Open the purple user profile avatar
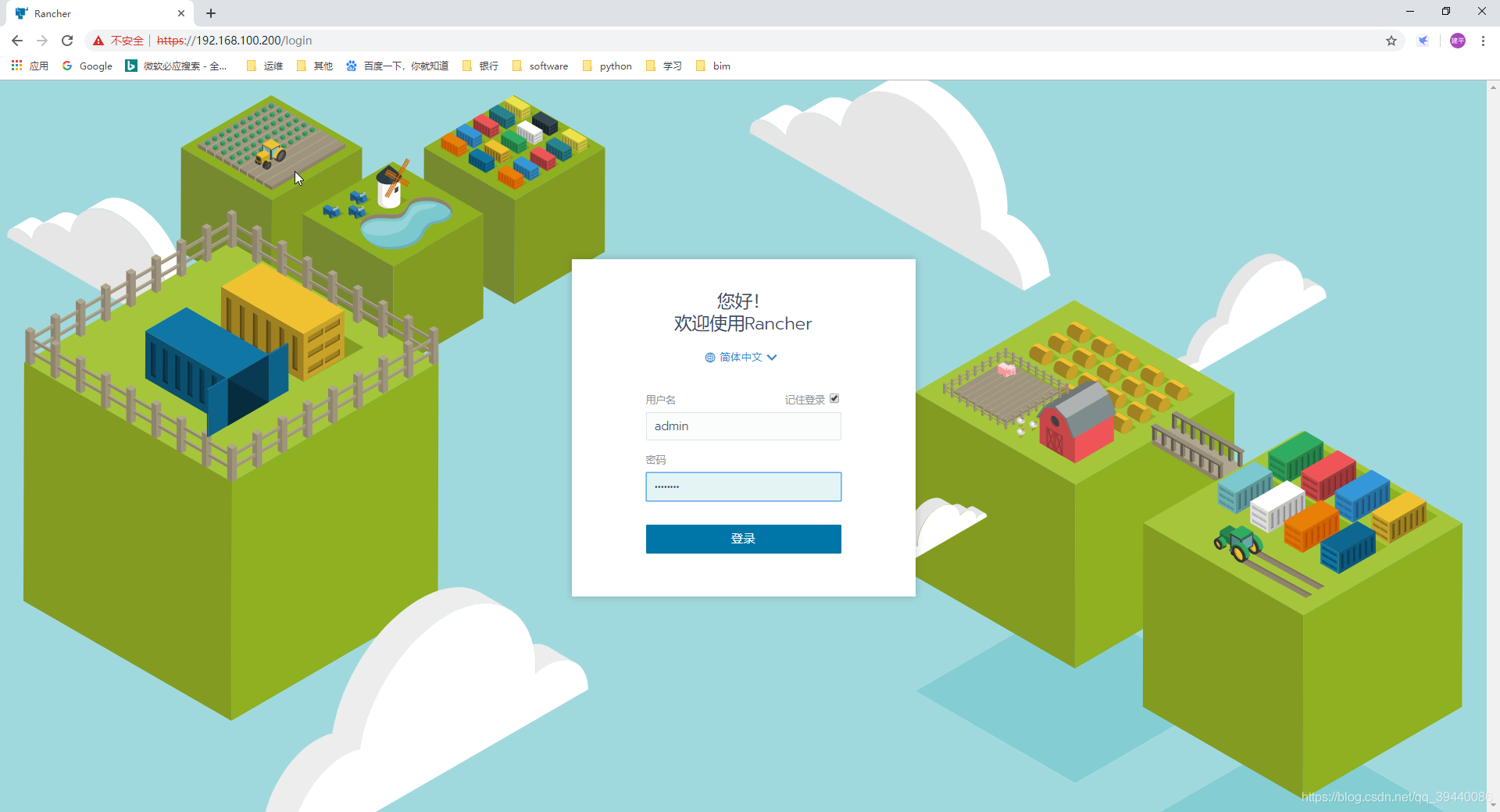Screen dimensions: 1500x812 tap(1458, 41)
